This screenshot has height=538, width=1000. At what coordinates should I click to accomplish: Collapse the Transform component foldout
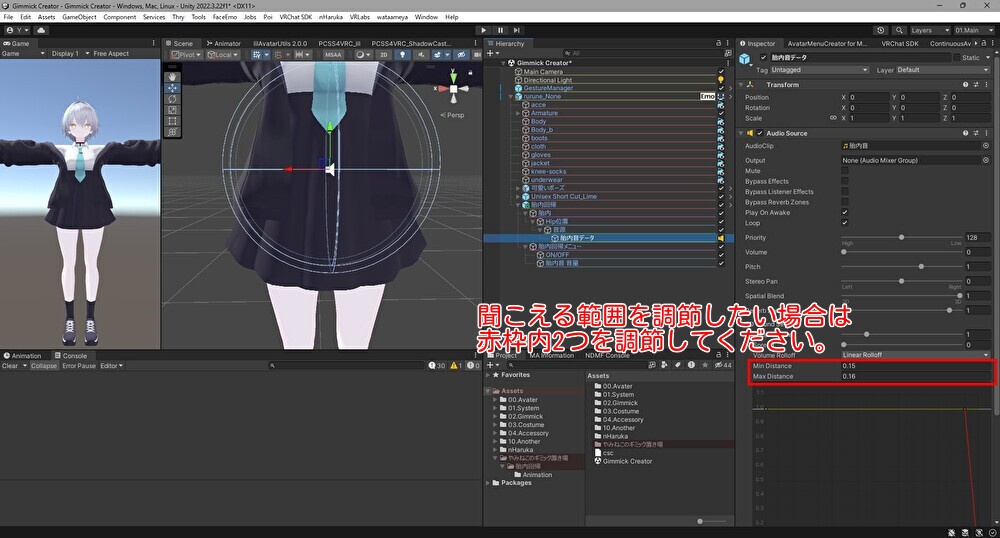[741, 84]
